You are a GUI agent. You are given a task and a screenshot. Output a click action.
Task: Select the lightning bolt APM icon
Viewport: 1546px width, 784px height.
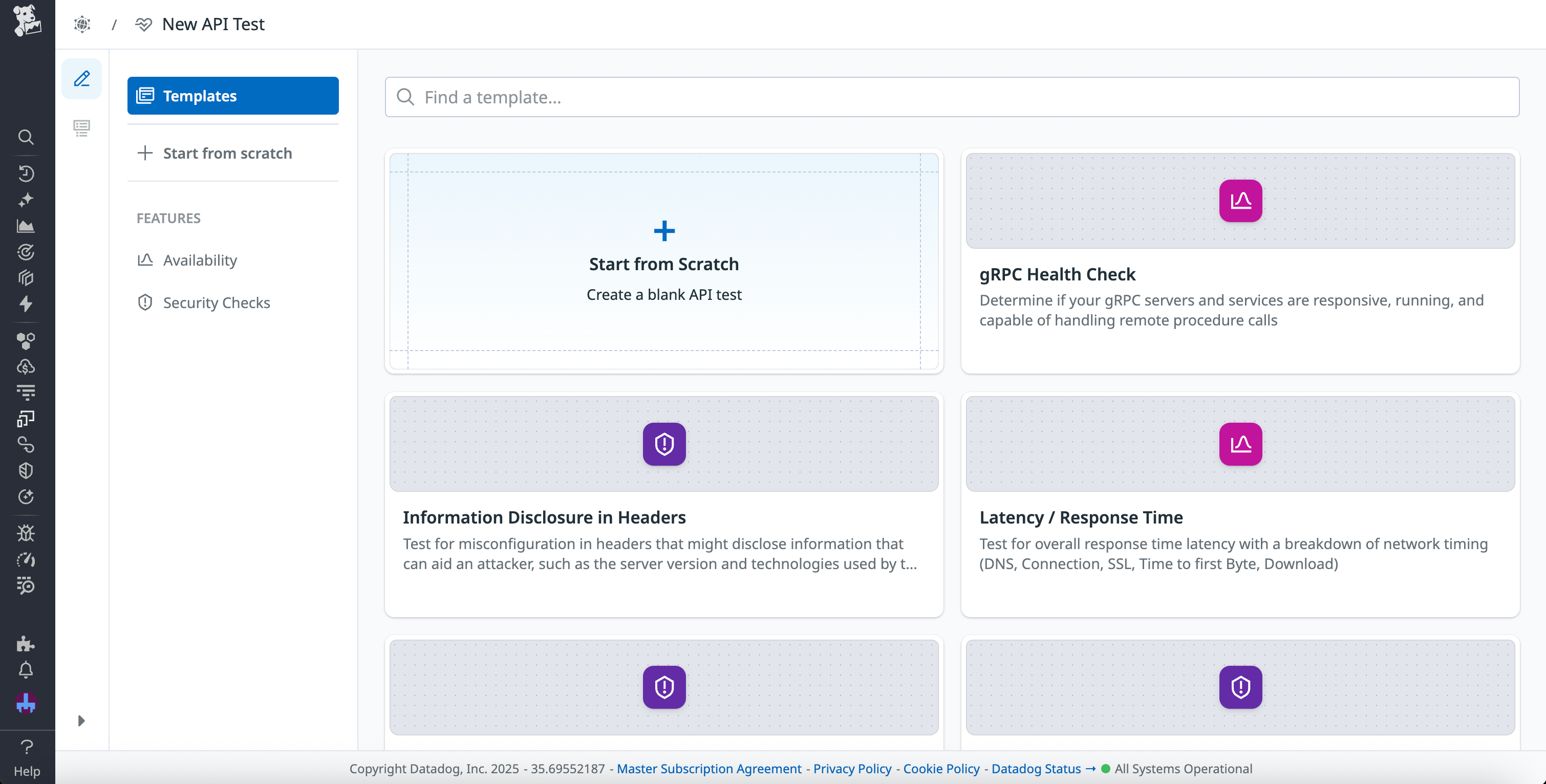point(27,304)
